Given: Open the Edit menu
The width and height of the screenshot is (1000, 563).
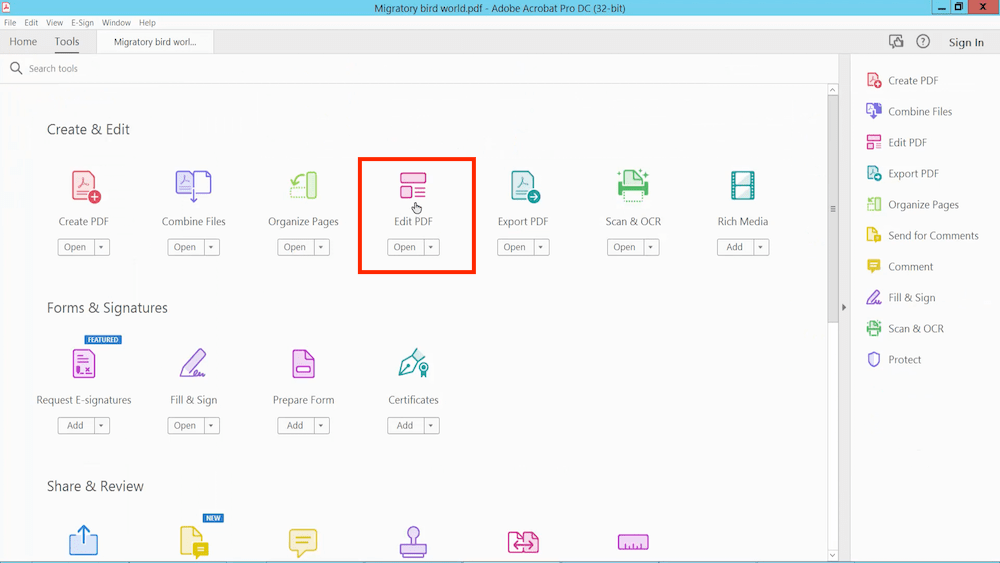Looking at the screenshot, I should point(31,22).
